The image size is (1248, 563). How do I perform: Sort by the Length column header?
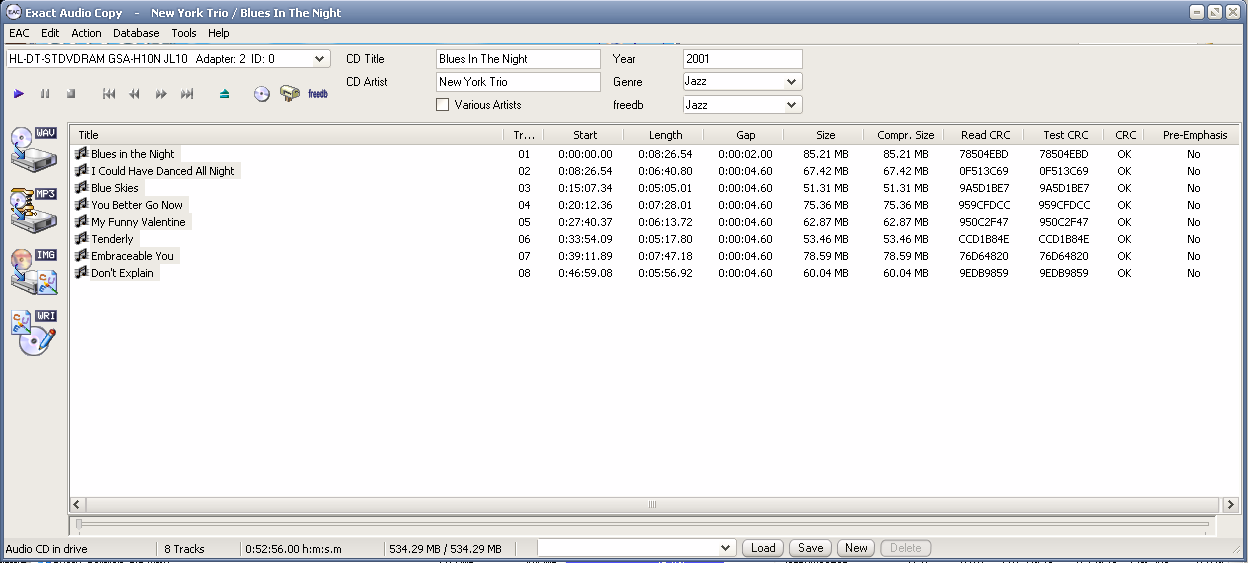click(665, 135)
